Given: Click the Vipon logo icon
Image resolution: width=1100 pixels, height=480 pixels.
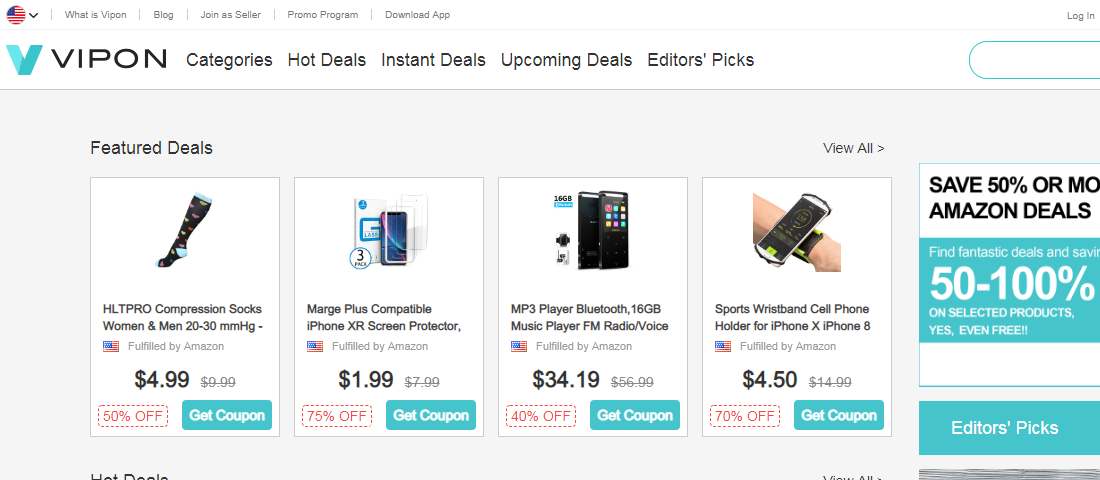Looking at the screenshot, I should point(24,60).
